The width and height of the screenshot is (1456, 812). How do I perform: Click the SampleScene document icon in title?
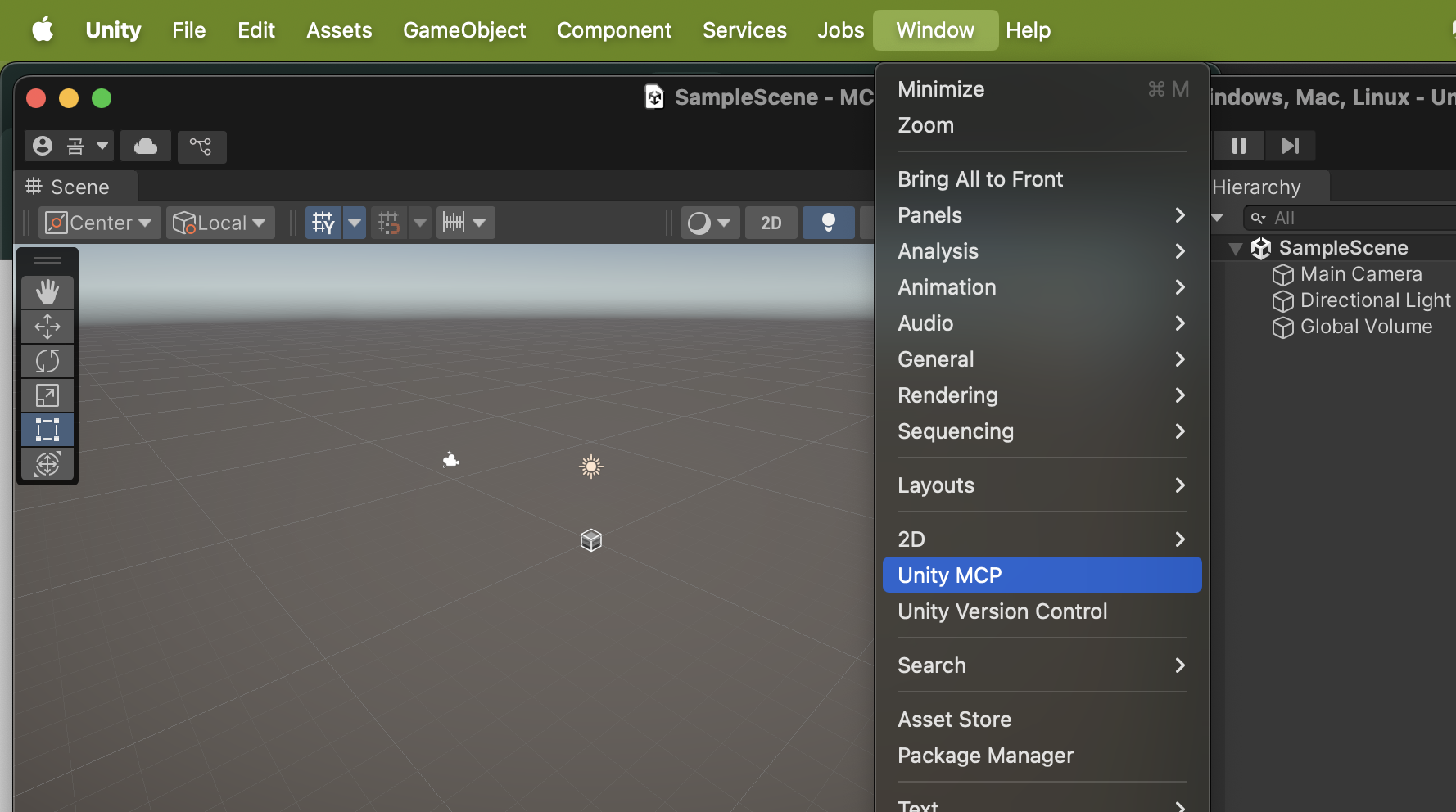(654, 97)
